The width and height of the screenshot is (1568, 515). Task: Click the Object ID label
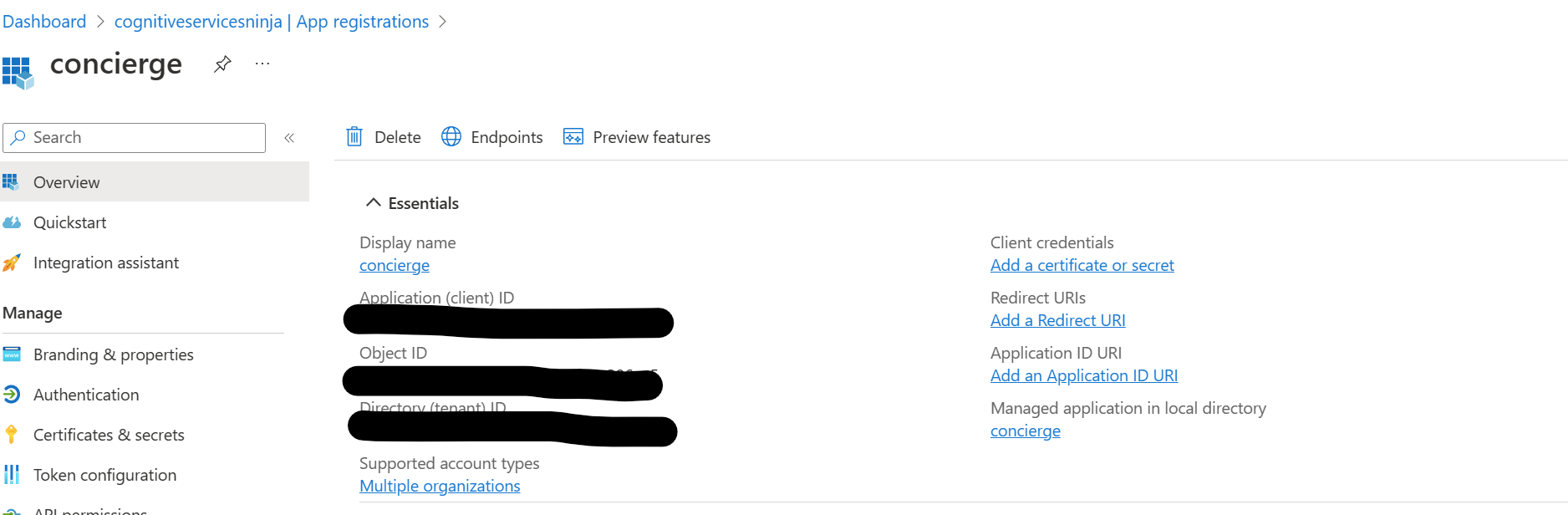point(393,353)
